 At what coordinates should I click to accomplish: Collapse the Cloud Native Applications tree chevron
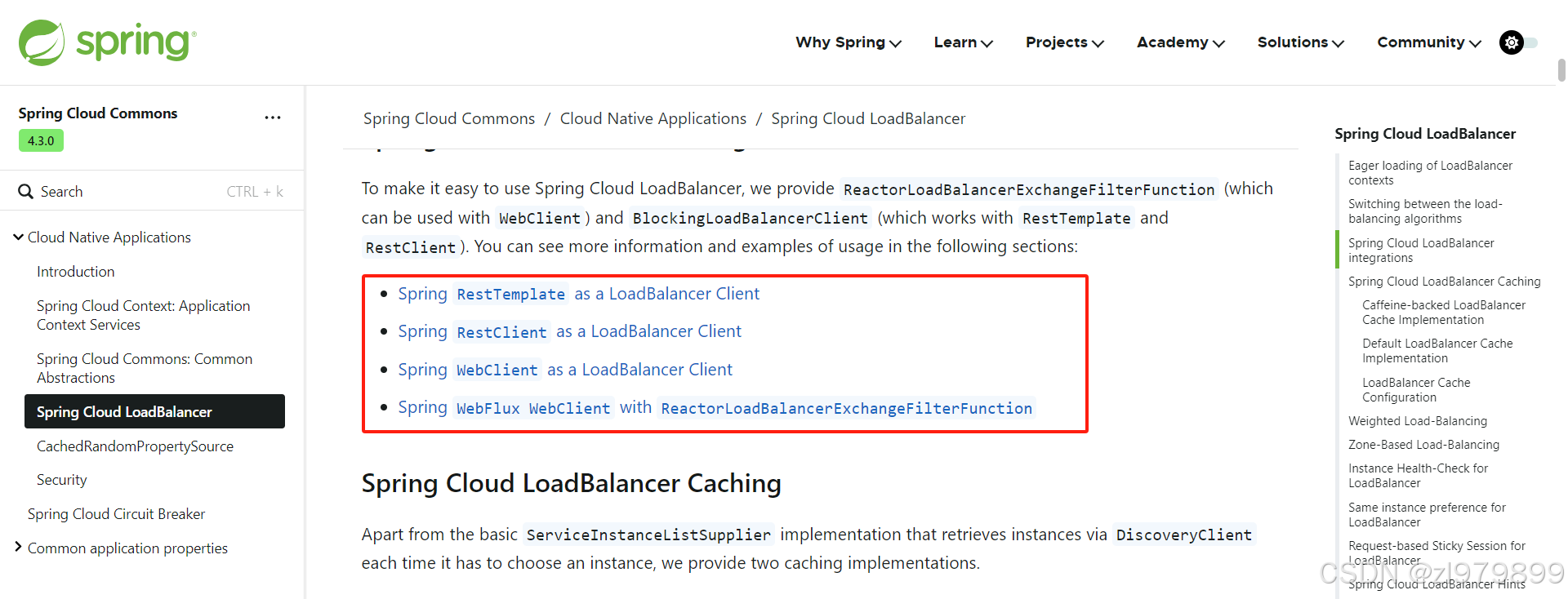(x=18, y=237)
